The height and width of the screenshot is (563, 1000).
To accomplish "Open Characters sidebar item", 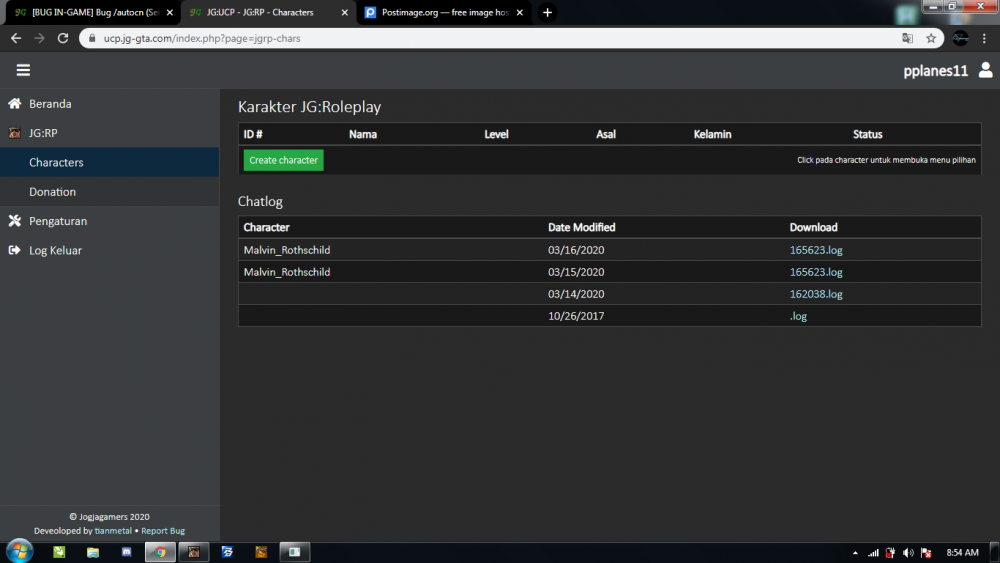I will tap(110, 162).
